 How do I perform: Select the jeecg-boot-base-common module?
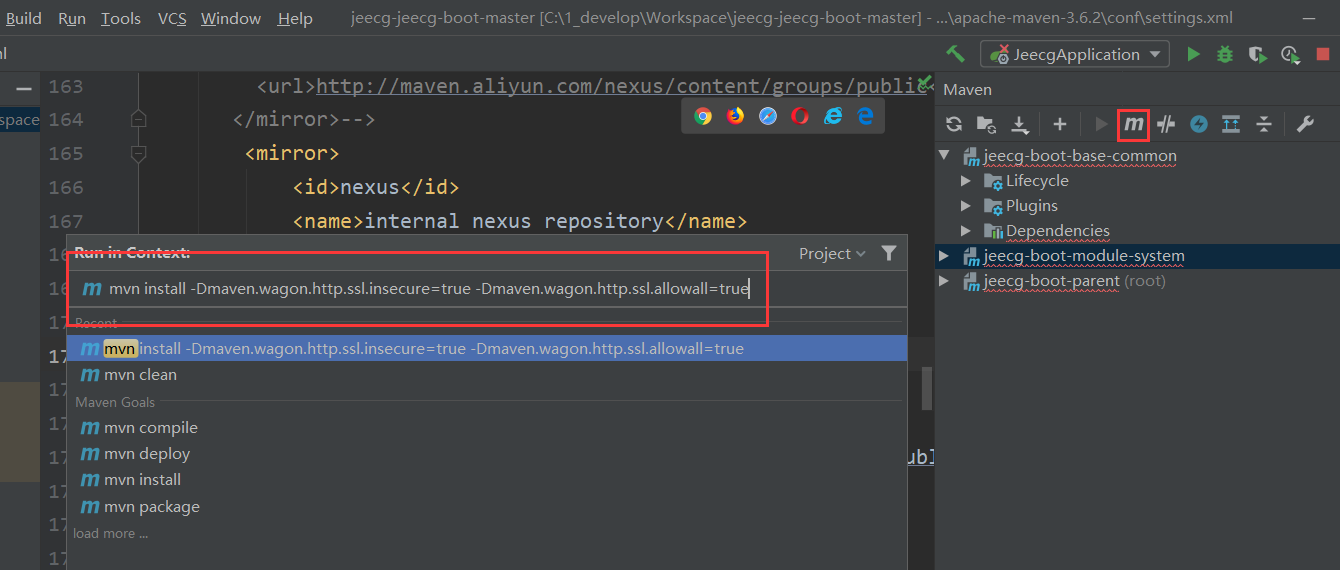pos(1080,156)
